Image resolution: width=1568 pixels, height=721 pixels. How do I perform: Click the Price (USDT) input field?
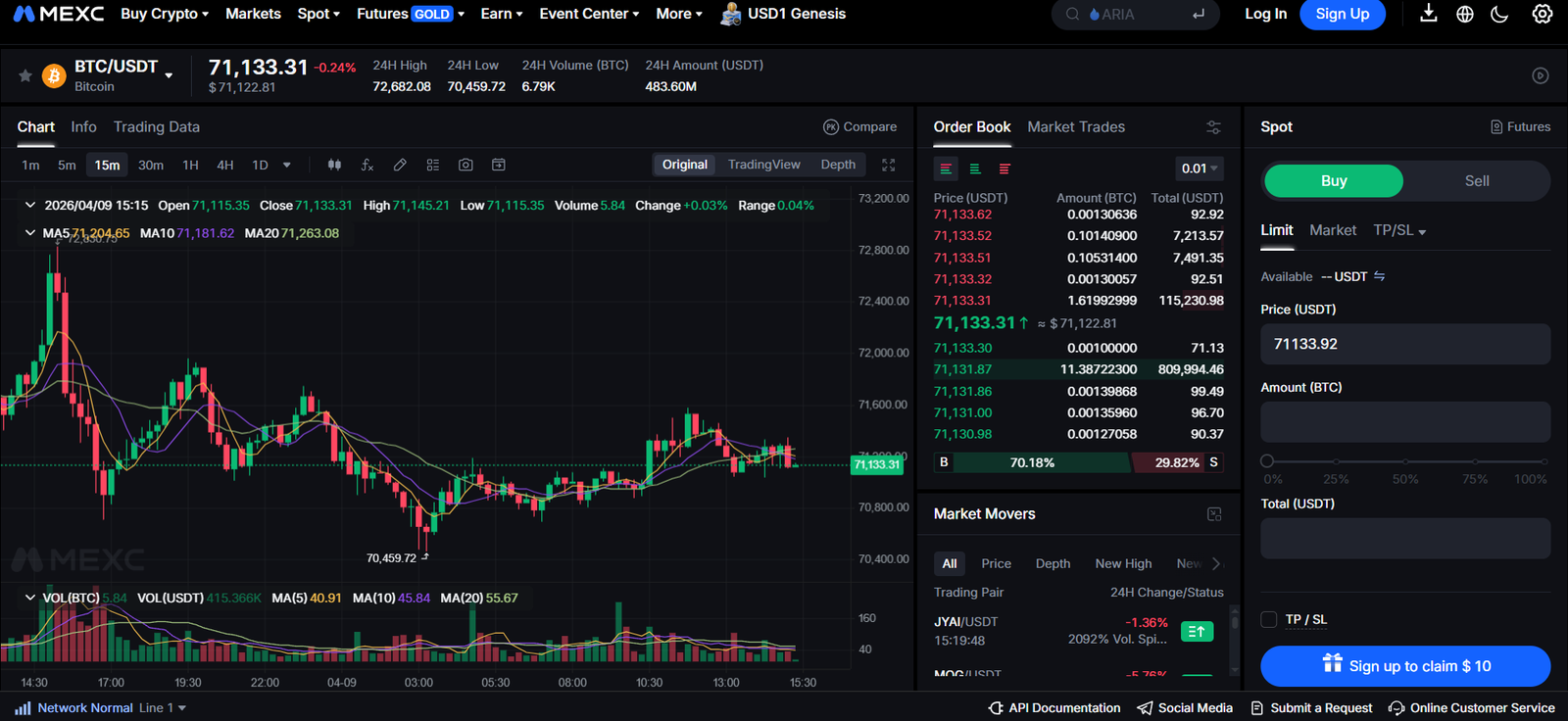(1405, 344)
